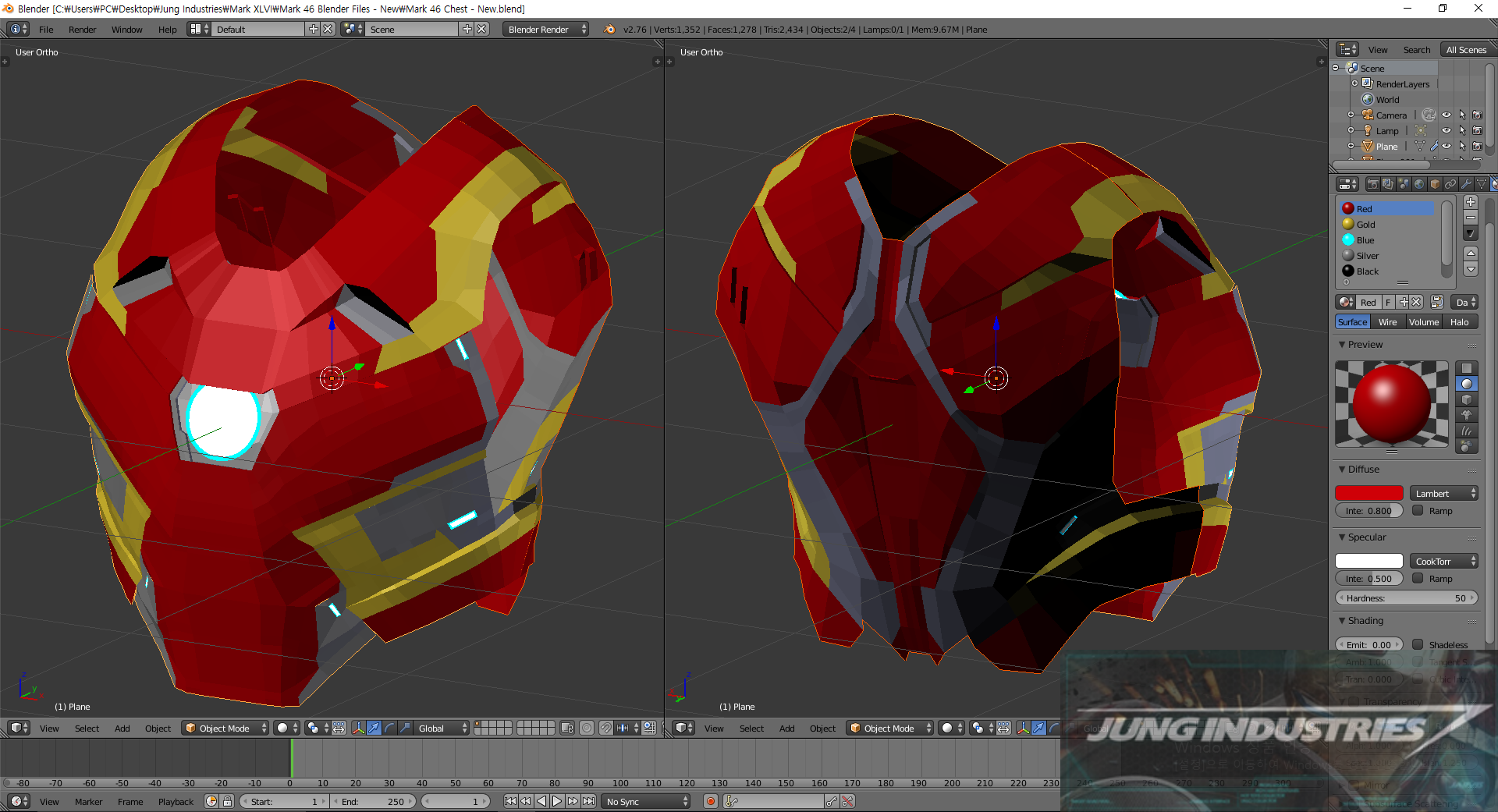Open the Modifiers properties tab wrench icon
Image resolution: width=1498 pixels, height=812 pixels.
coord(1466,184)
